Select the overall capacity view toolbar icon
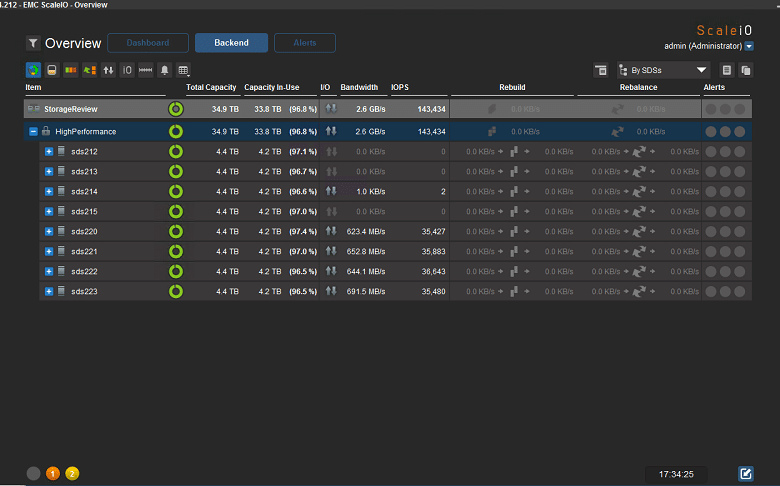 pos(33,70)
